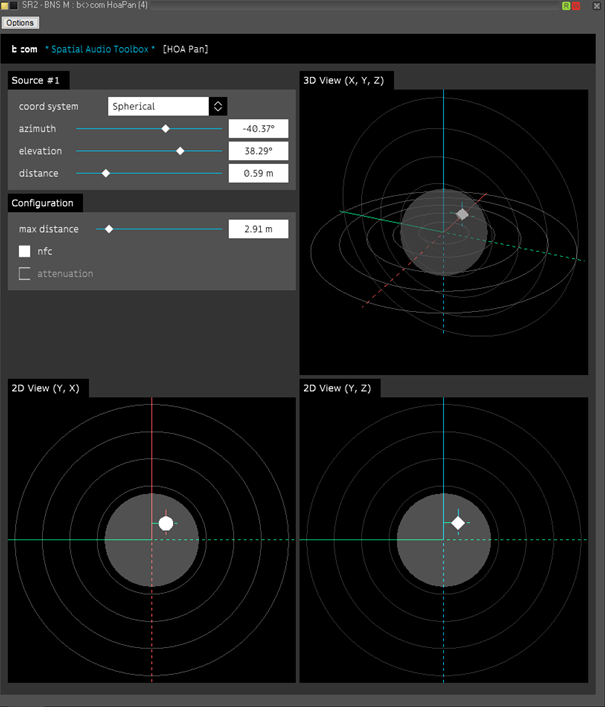Click the source marker in 3D view
605x707 pixels.
[x=462, y=214]
